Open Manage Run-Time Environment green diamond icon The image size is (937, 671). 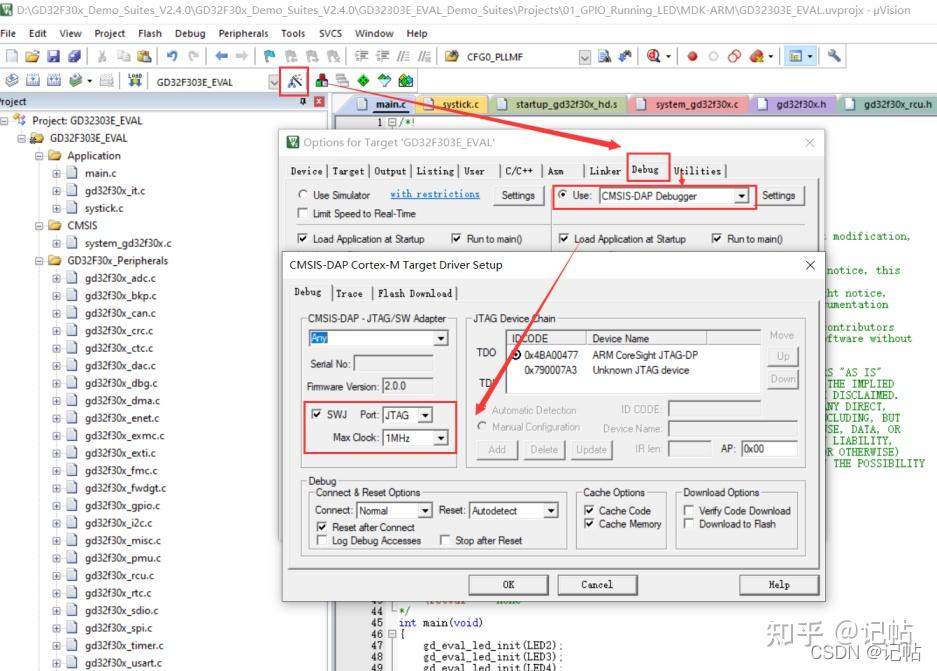(x=363, y=81)
